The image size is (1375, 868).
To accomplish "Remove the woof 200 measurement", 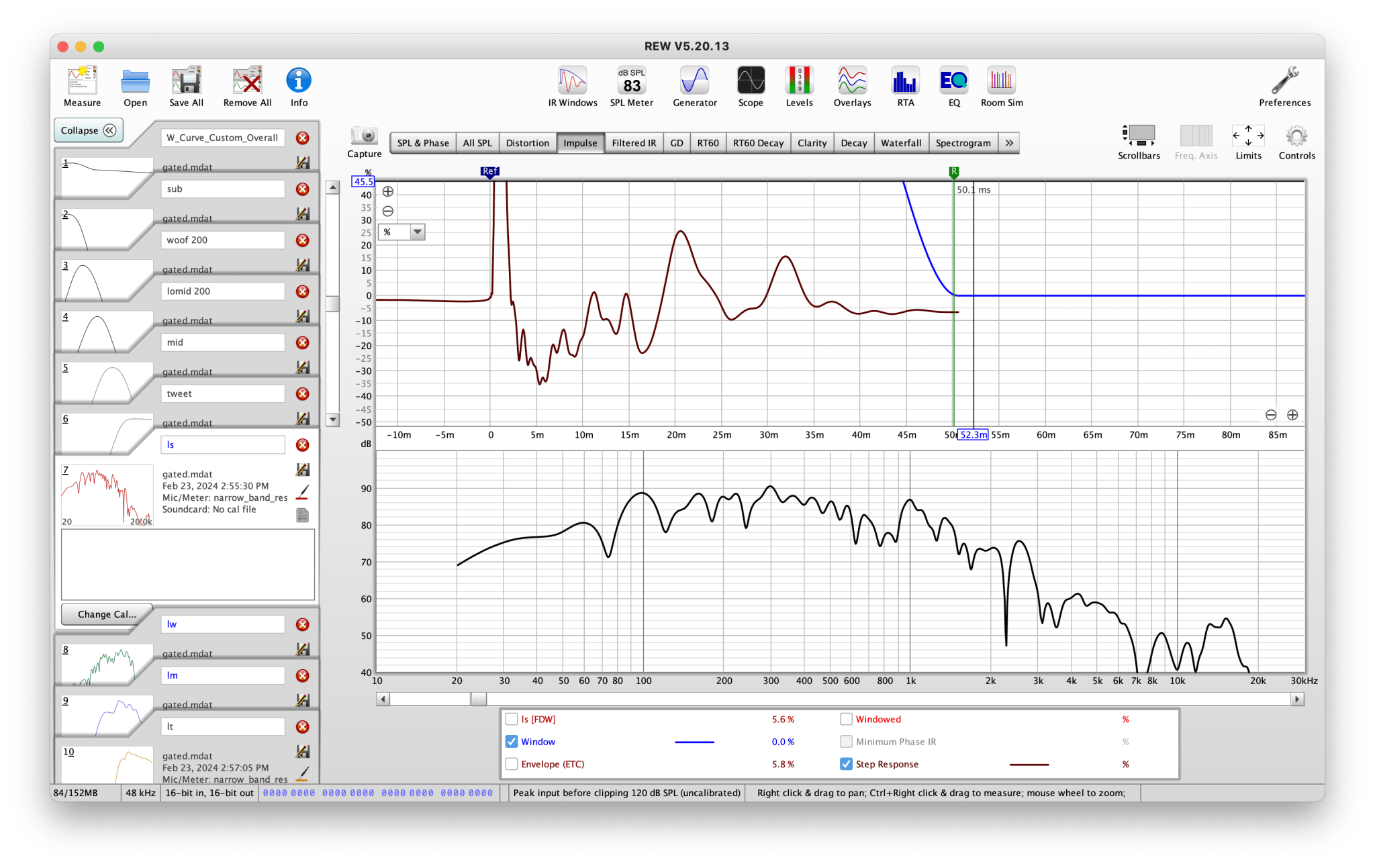I will tap(303, 240).
